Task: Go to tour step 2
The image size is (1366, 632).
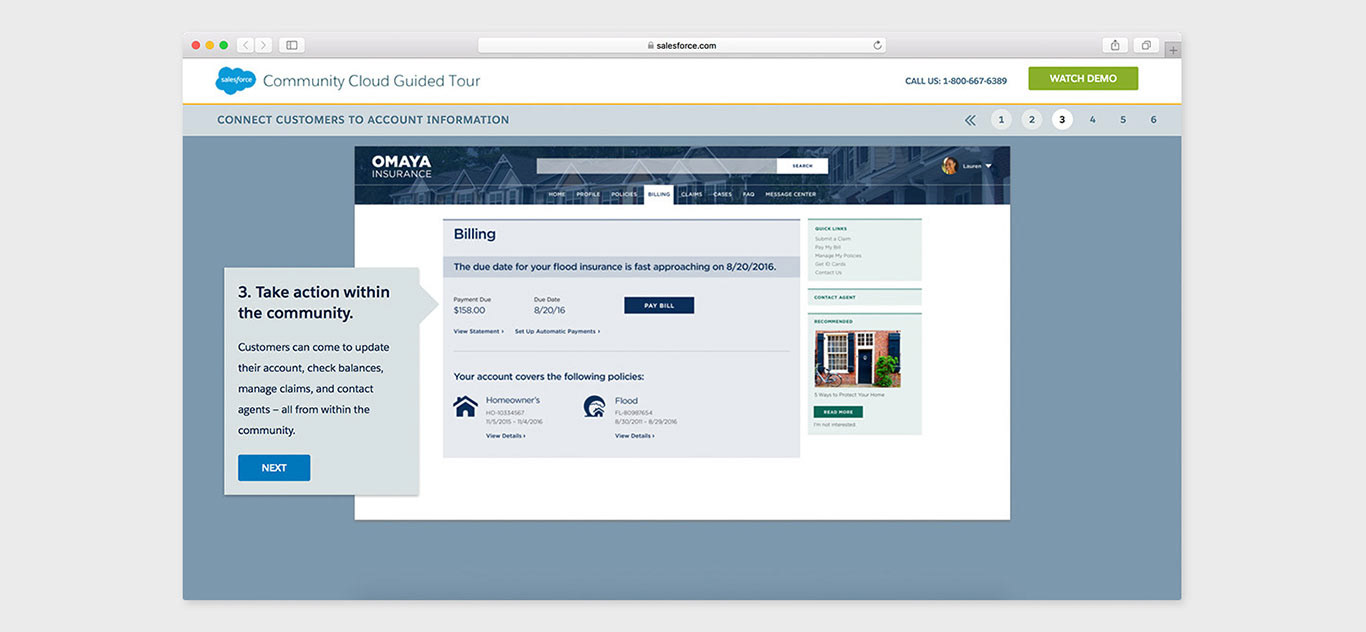Action: [1032, 120]
